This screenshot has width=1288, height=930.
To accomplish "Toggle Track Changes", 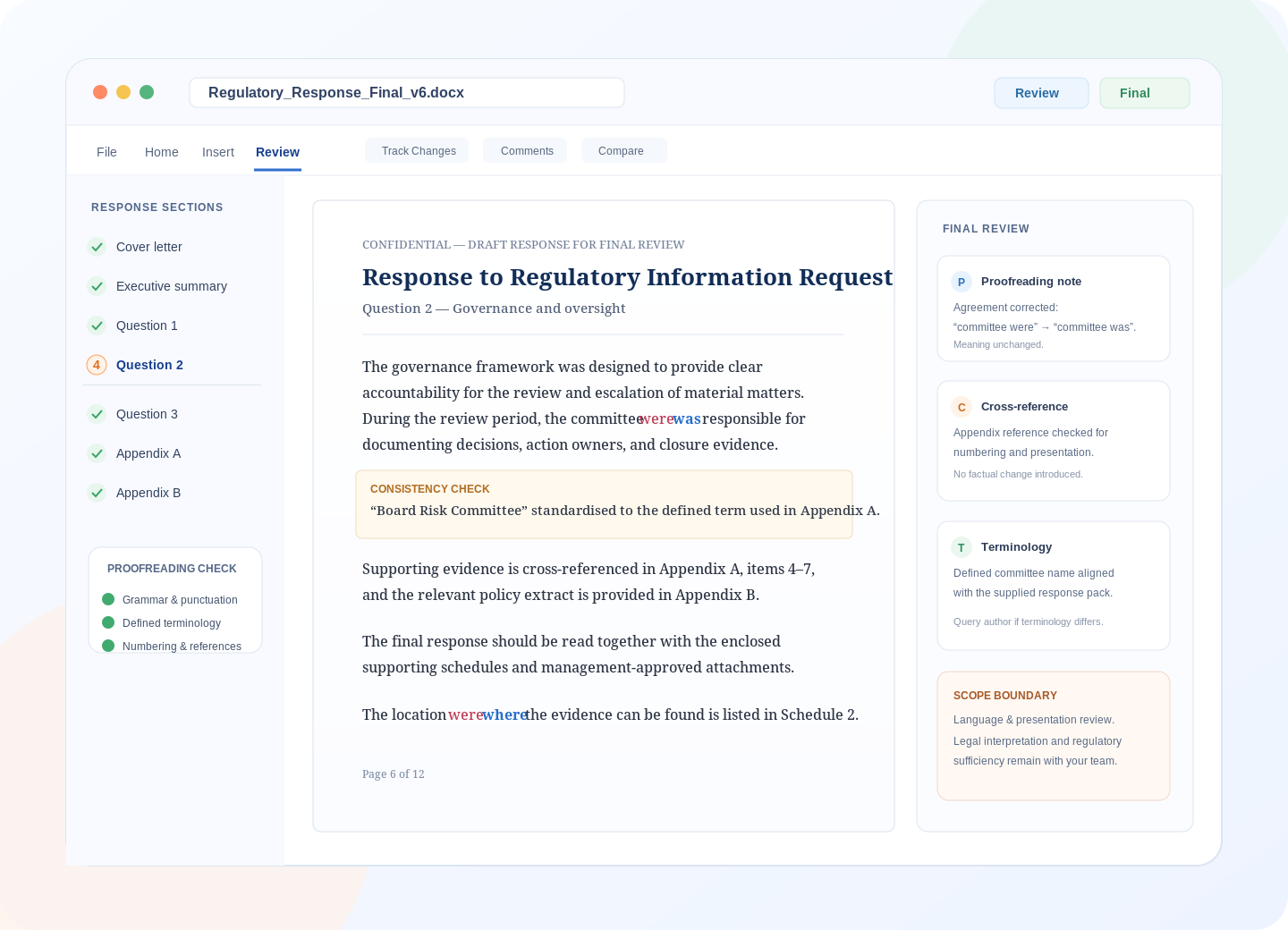I will [x=417, y=150].
